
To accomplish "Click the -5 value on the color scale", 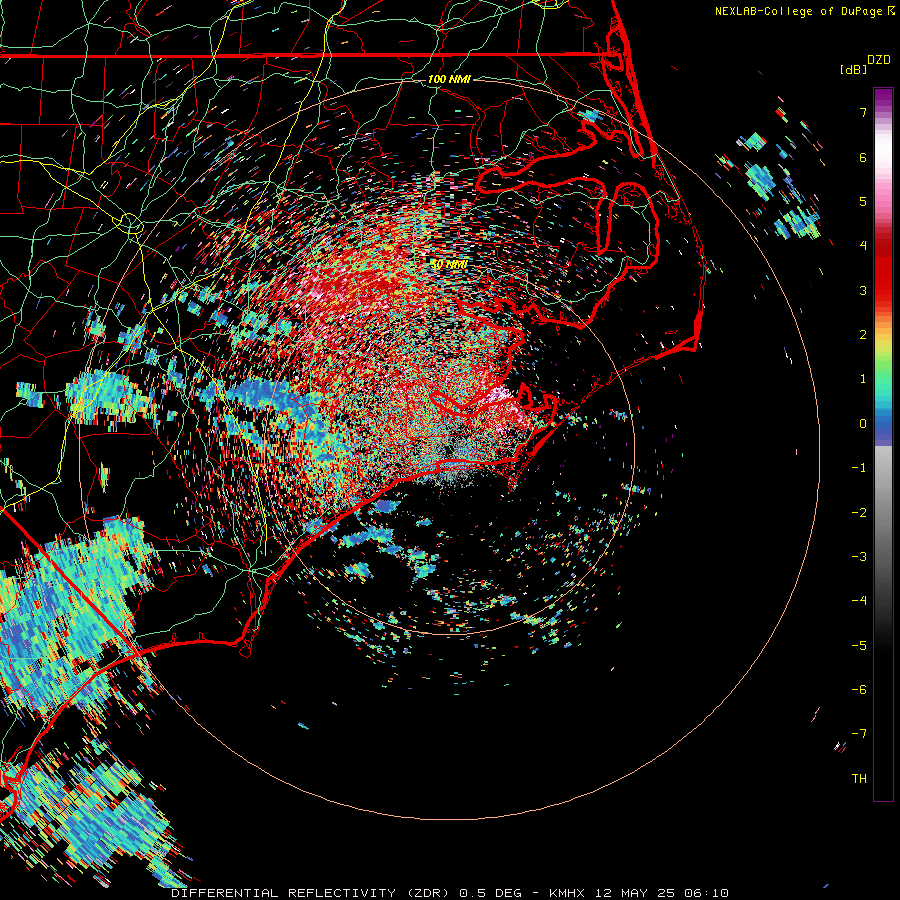I will pos(859,646).
